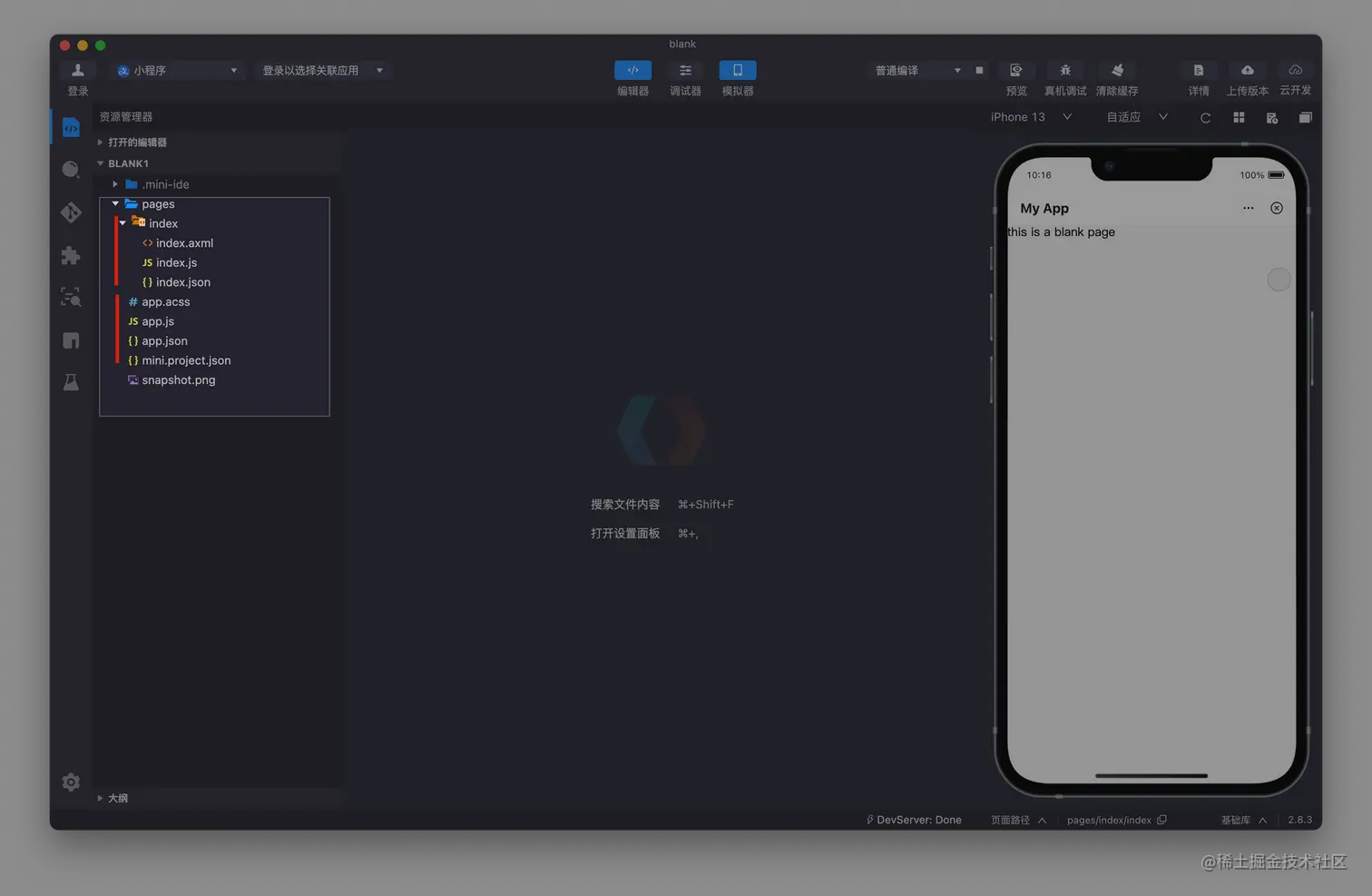
Task: Close the mini program with the circled X
Action: pos(1277,208)
